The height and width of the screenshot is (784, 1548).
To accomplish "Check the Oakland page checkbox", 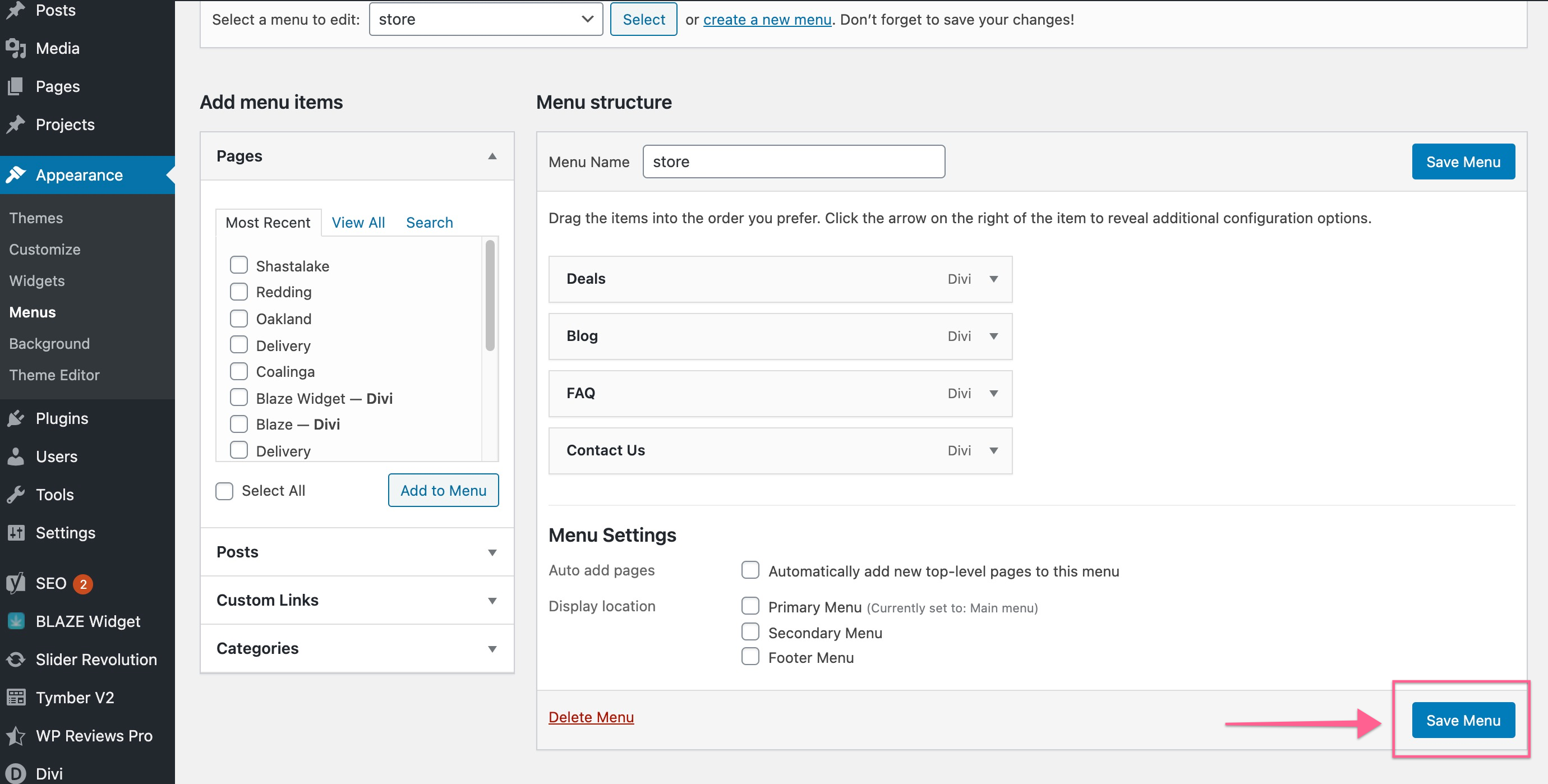I will coord(238,319).
